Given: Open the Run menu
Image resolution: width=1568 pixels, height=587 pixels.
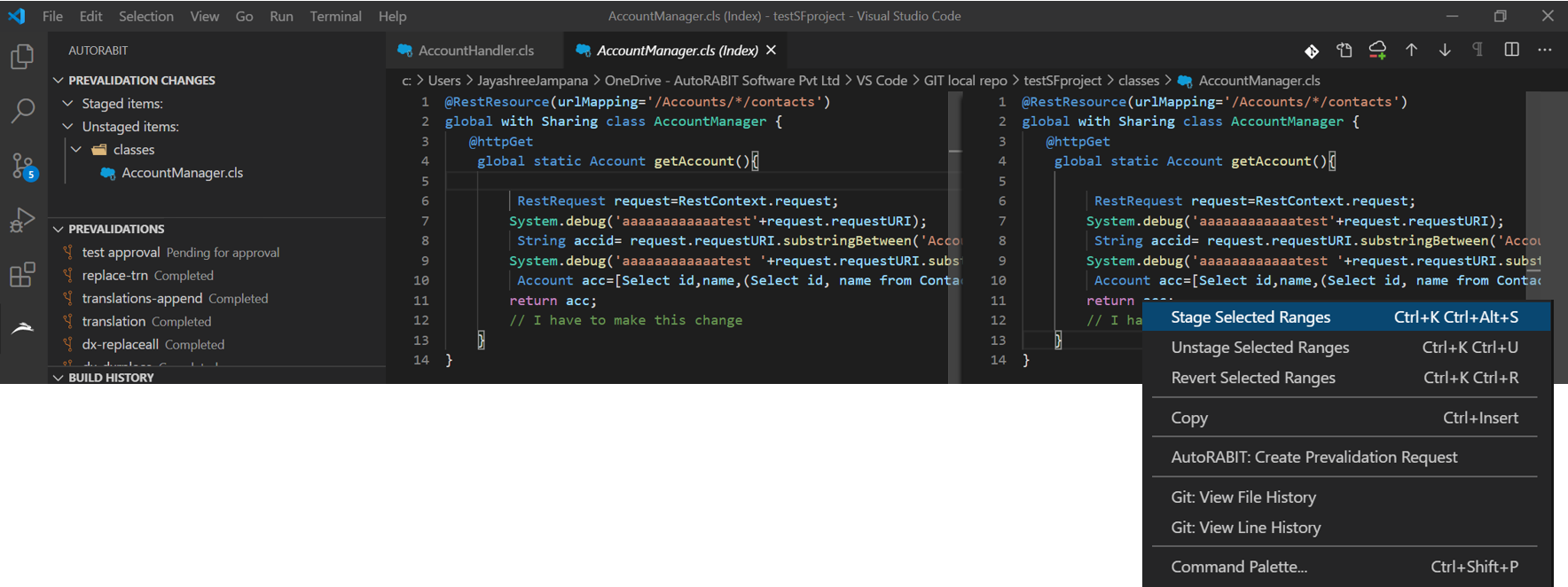Looking at the screenshot, I should coord(281,16).
